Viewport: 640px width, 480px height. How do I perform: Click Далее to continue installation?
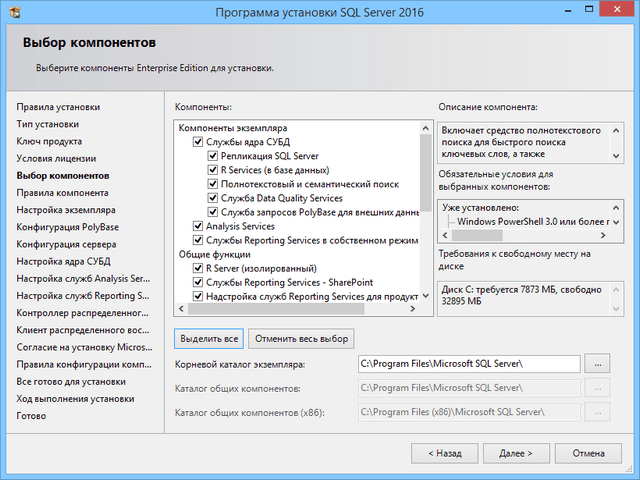pos(516,453)
